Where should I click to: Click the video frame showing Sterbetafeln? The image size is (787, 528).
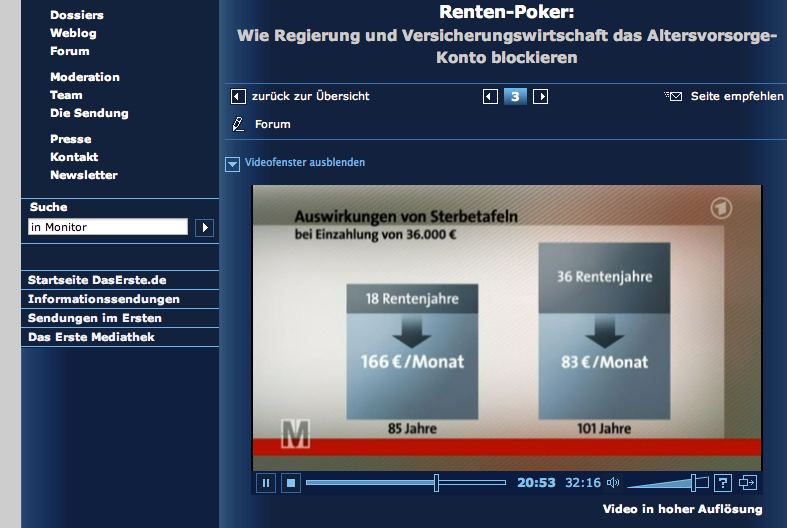[x=507, y=328]
